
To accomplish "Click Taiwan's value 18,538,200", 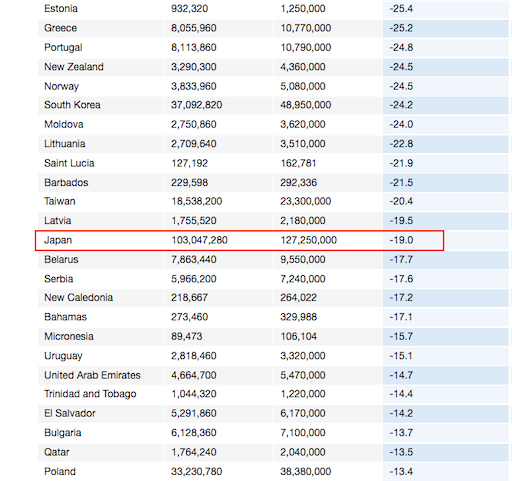I will click(x=197, y=201).
